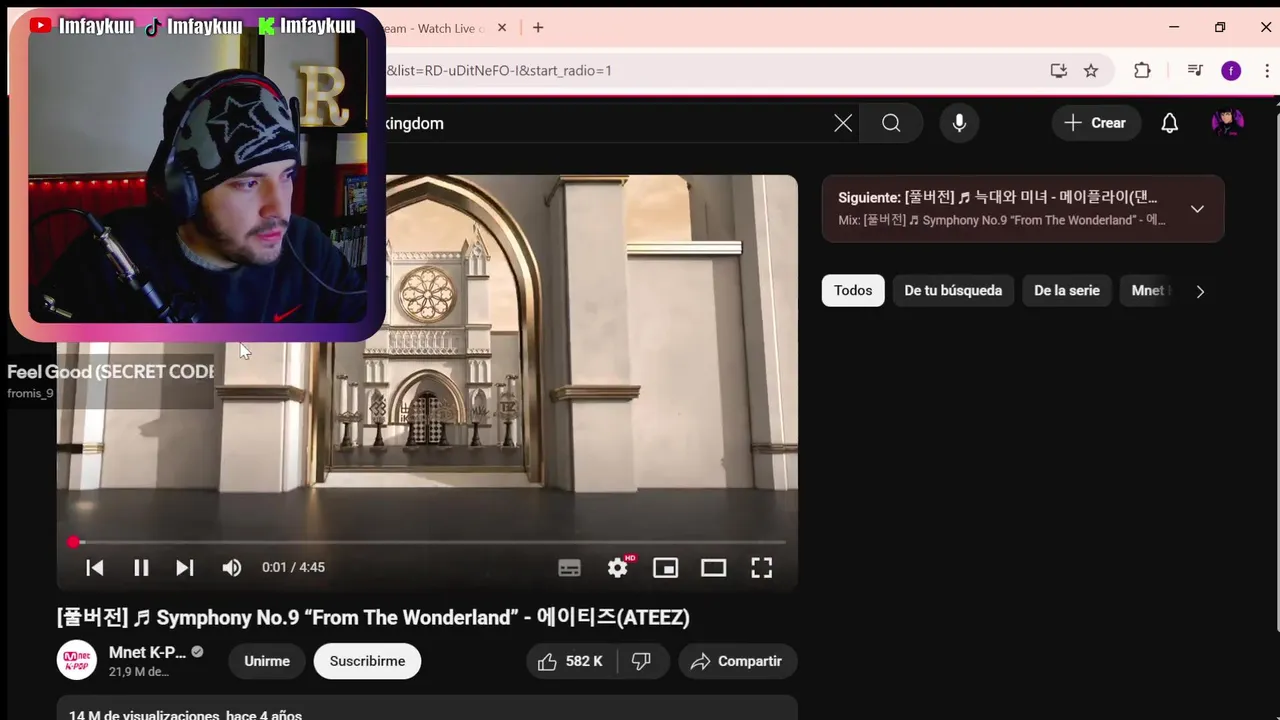Viewport: 1280px width, 720px height.
Task: Toggle subtitles on the player
Action: [x=569, y=568]
